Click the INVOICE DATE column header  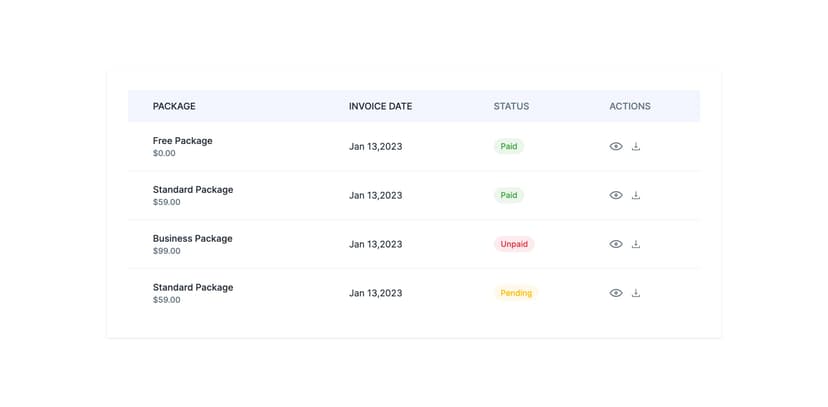(380, 106)
